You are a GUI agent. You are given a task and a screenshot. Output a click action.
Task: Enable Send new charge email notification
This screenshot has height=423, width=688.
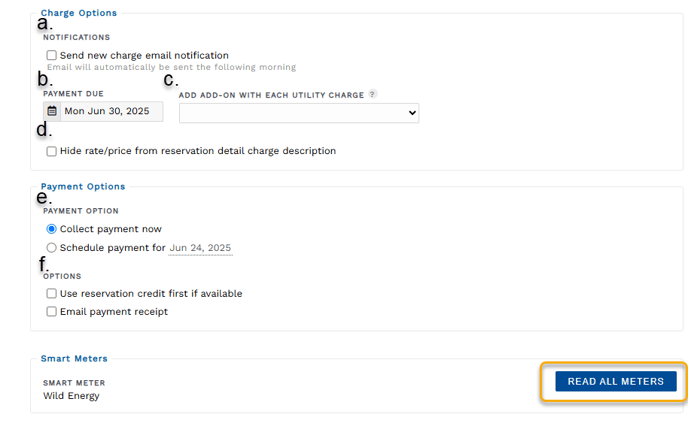pyautogui.click(x=51, y=55)
